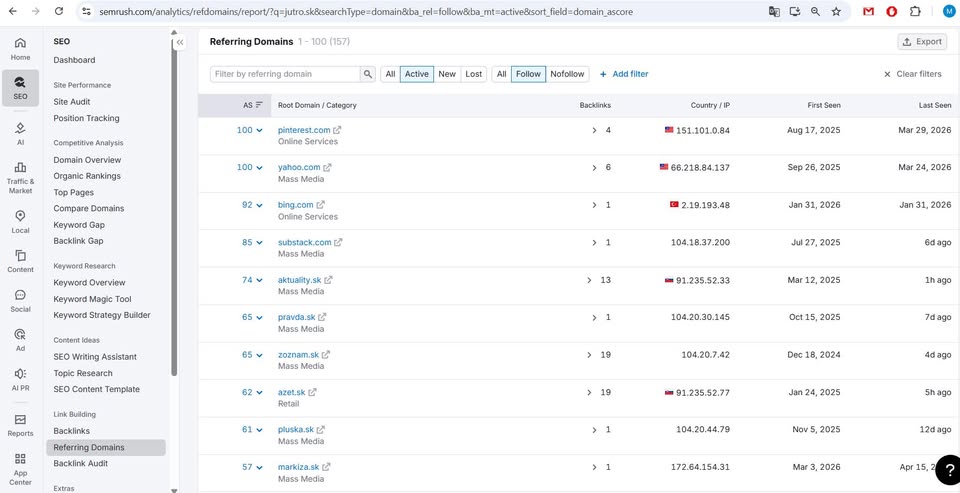Expand backlinks chevron in the markiza.sk row

[594, 468]
